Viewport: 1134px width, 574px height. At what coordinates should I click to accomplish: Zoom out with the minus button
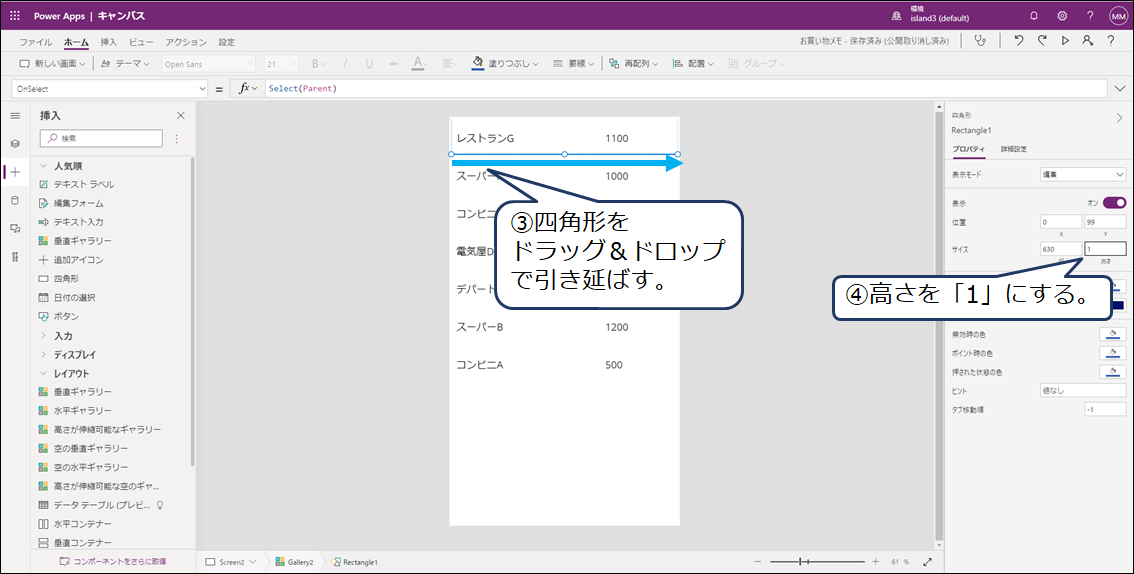pyautogui.click(x=757, y=562)
